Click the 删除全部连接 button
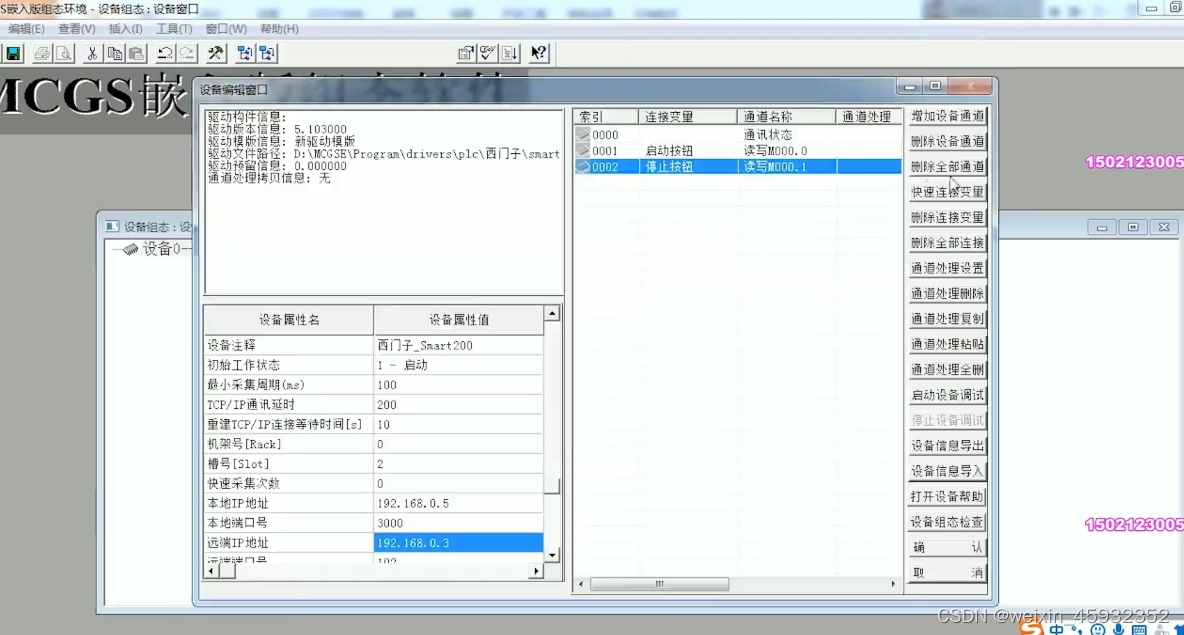The height and width of the screenshot is (635, 1184). click(947, 242)
